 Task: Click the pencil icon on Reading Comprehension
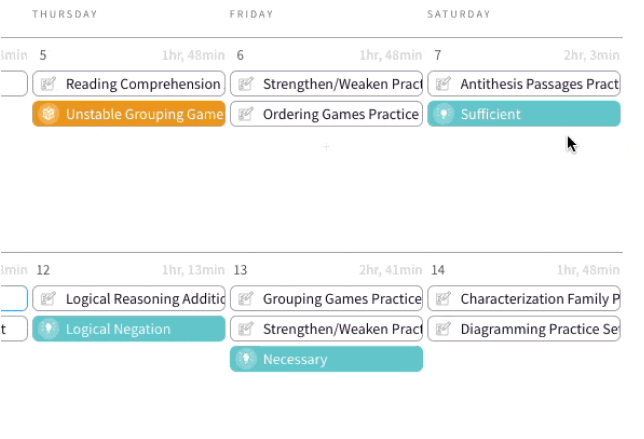coord(48,84)
